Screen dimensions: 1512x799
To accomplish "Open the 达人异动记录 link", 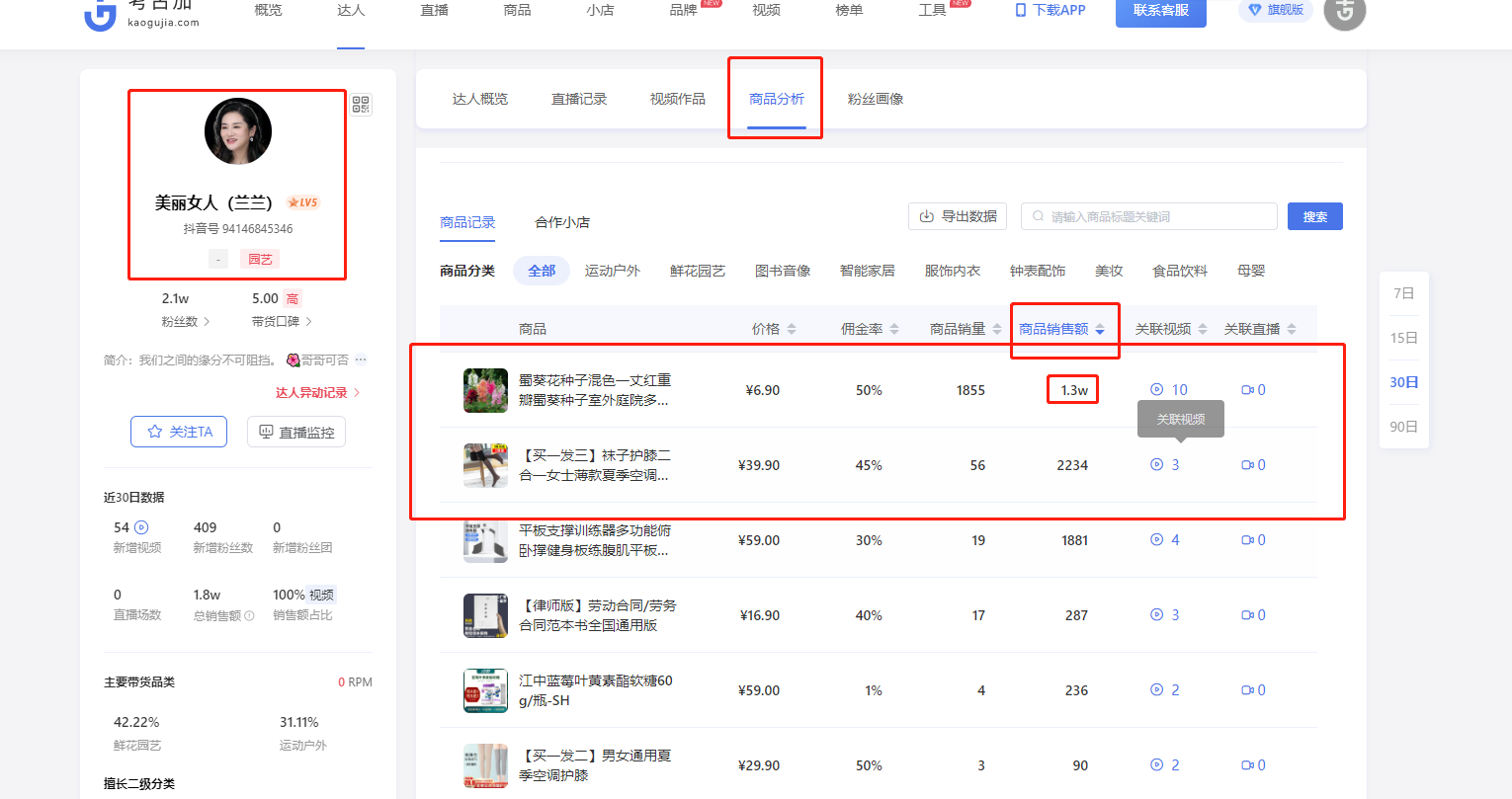I will tap(317, 393).
